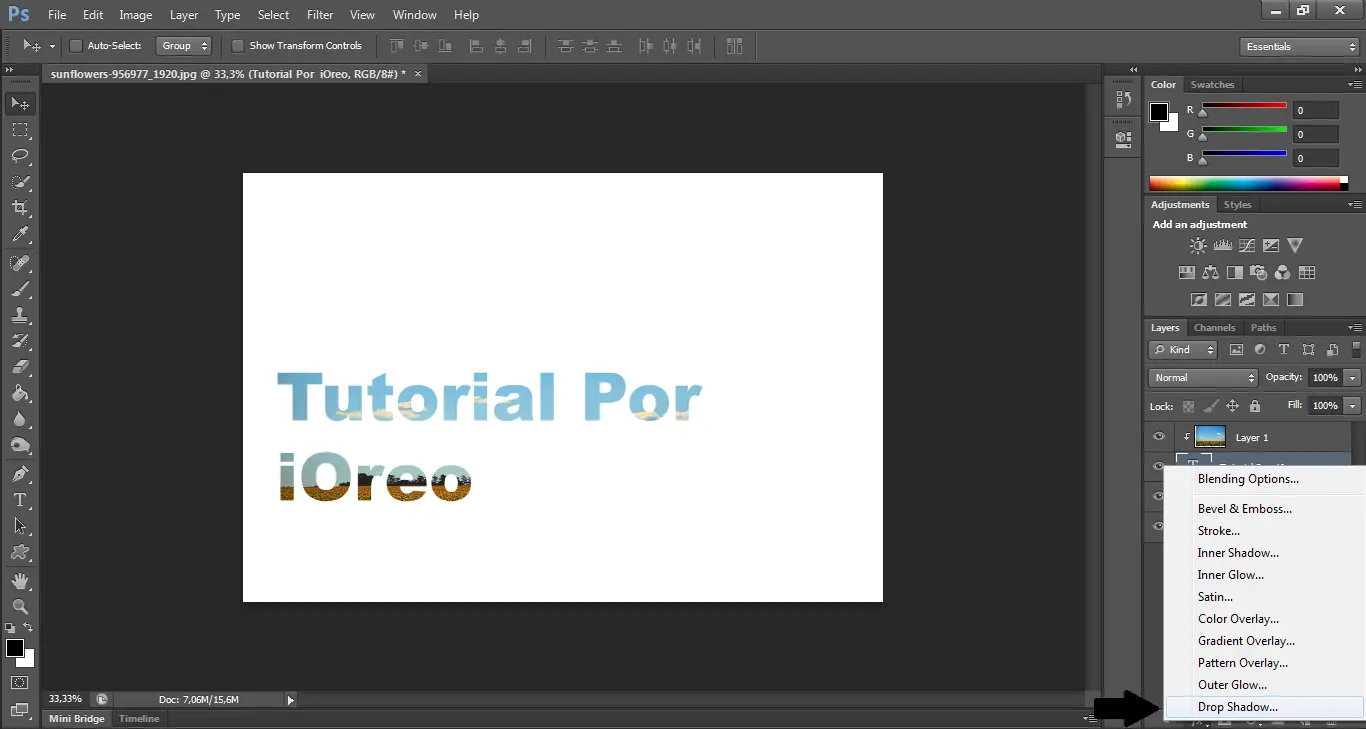1366x729 pixels.
Task: Switch to the Styles tab
Action: [x=1237, y=205]
